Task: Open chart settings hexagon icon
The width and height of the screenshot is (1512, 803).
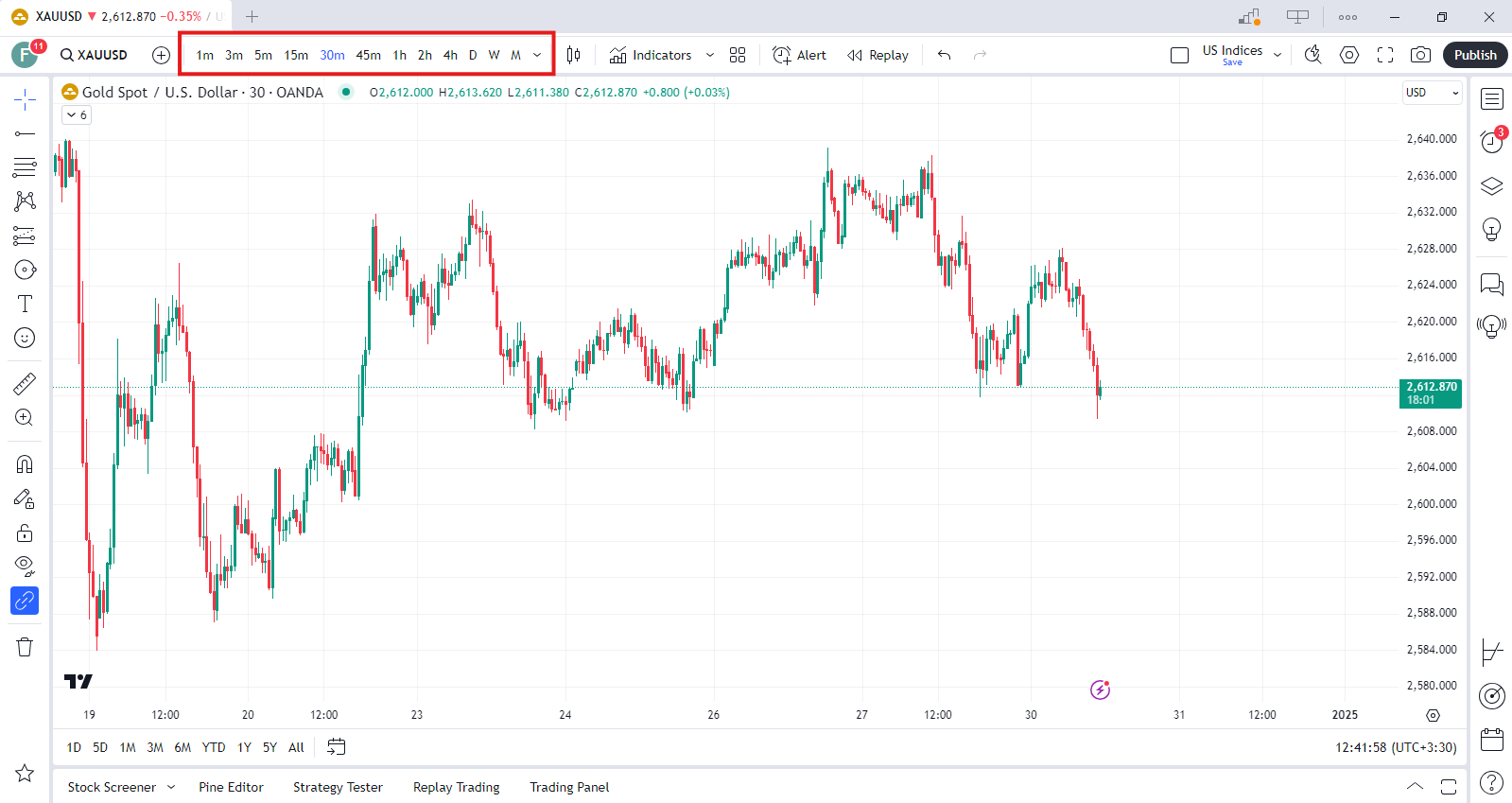Action: [x=1349, y=55]
